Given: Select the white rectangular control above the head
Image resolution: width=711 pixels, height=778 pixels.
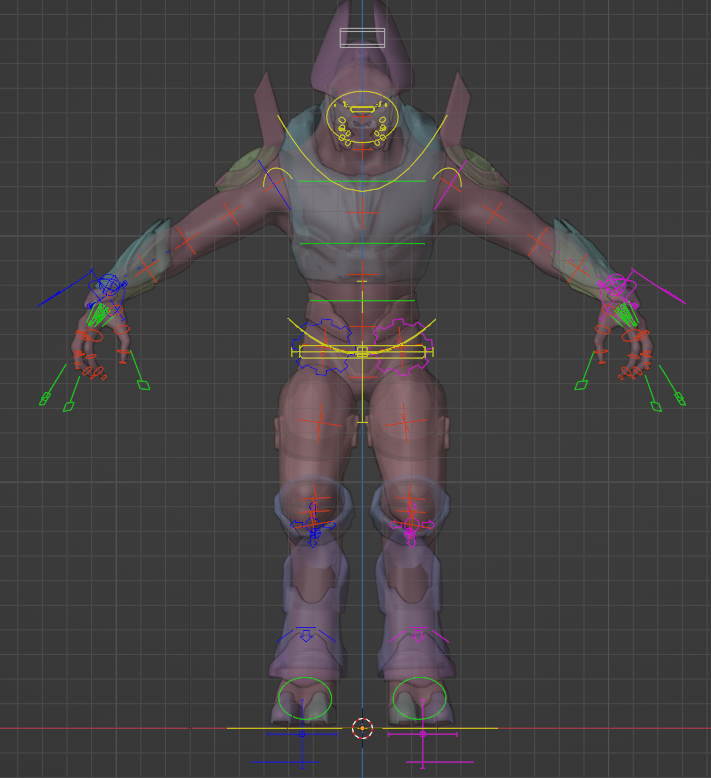Looking at the screenshot, I should click(x=362, y=38).
